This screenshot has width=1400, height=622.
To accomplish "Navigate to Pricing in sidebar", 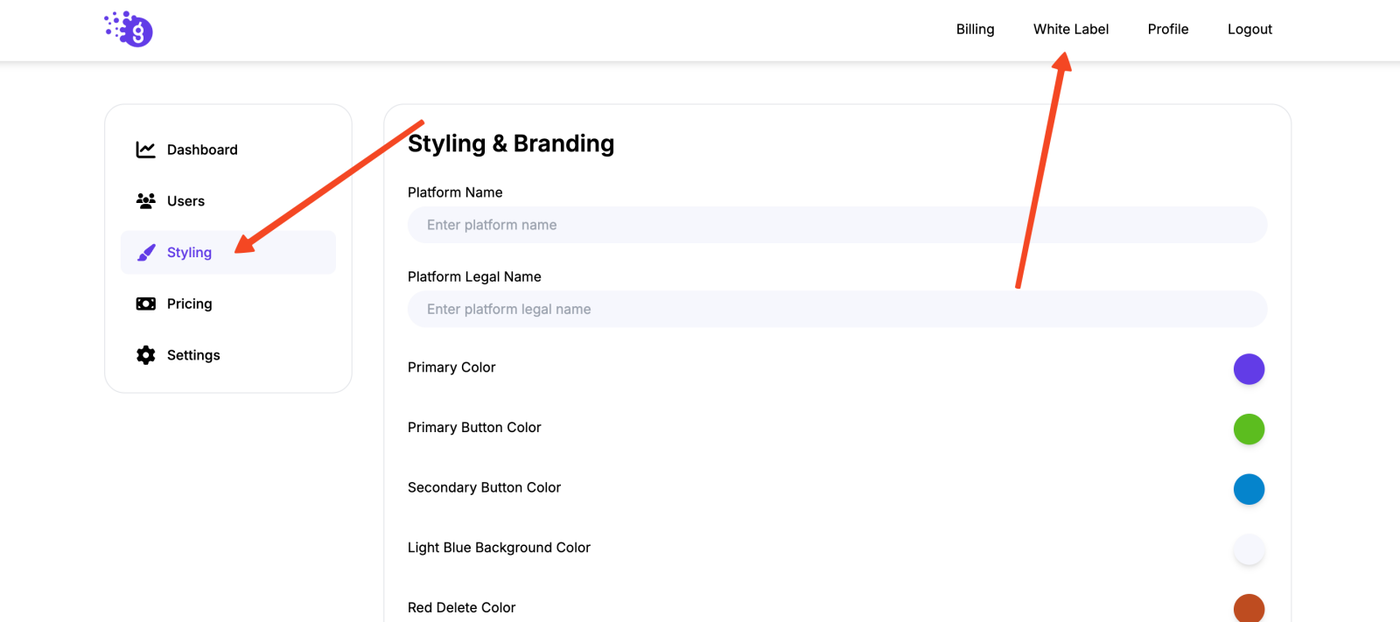I will pos(190,304).
